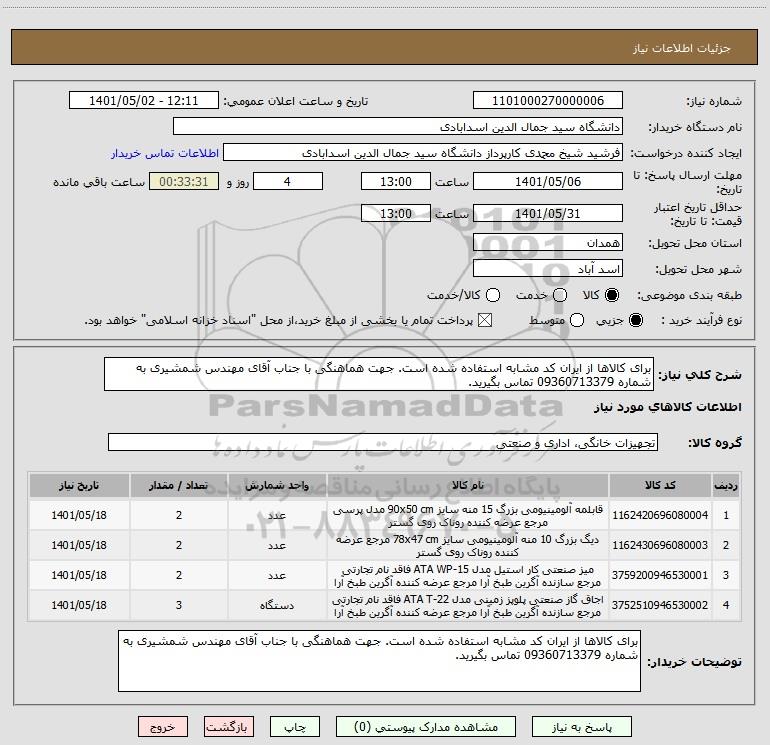This screenshot has height=745, width=770.
Task: Select the خدمت radio button
Action: pyautogui.click(x=560, y=295)
